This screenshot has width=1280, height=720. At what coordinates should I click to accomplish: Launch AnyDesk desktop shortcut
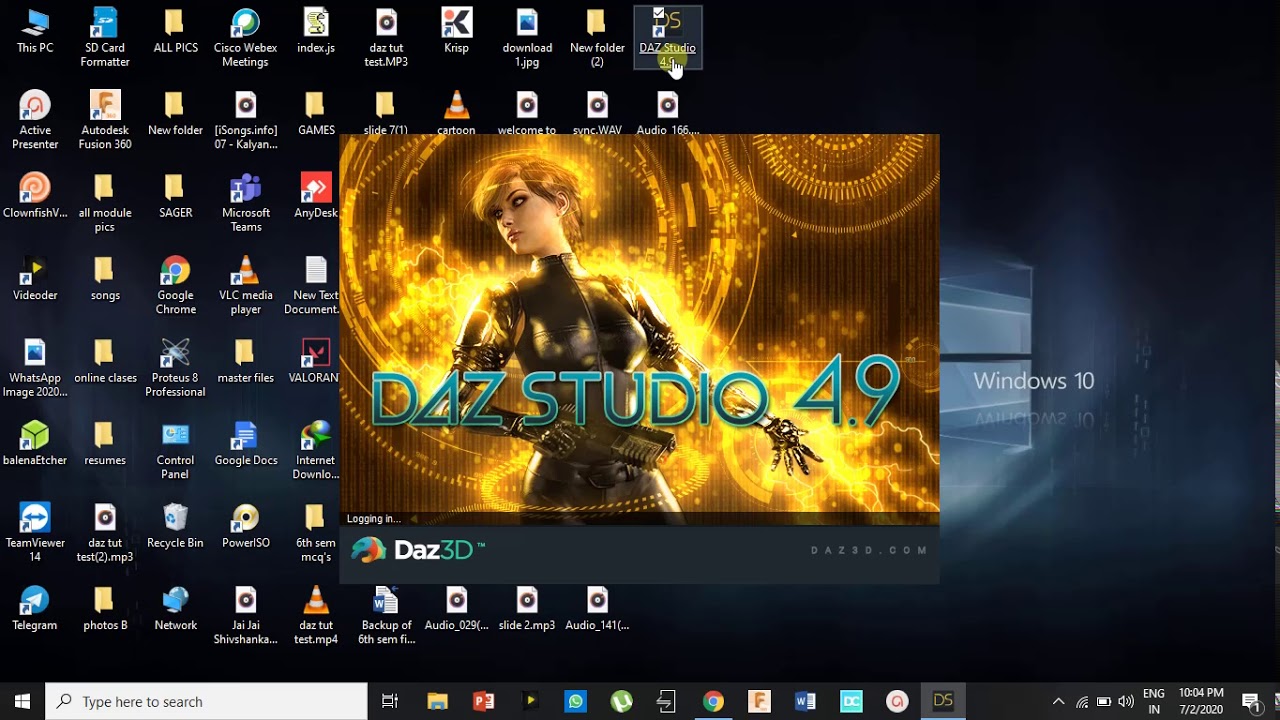coord(316,196)
